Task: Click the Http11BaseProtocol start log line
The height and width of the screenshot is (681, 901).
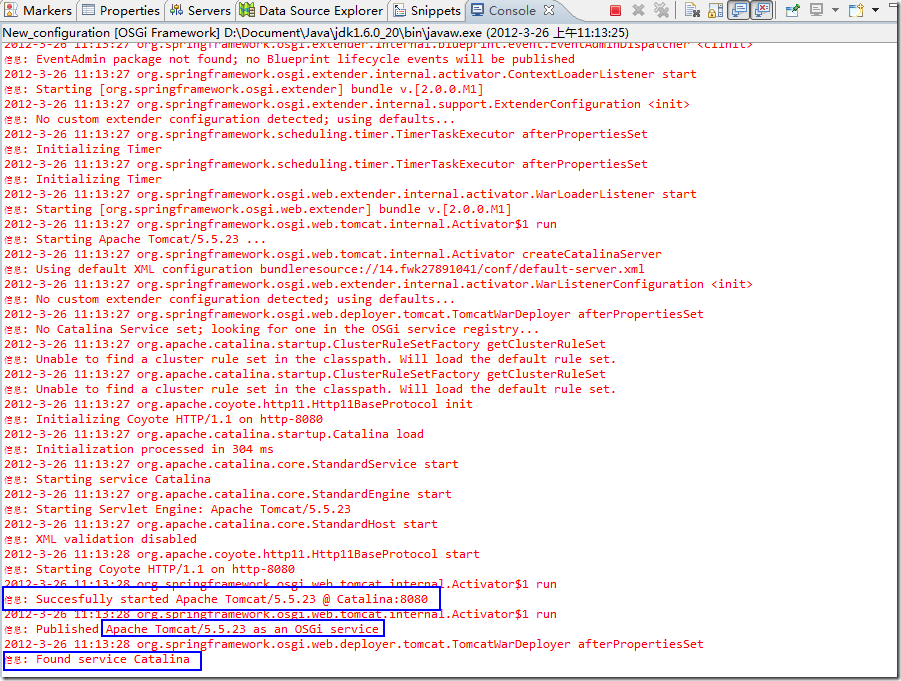Action: pyautogui.click(x=242, y=554)
